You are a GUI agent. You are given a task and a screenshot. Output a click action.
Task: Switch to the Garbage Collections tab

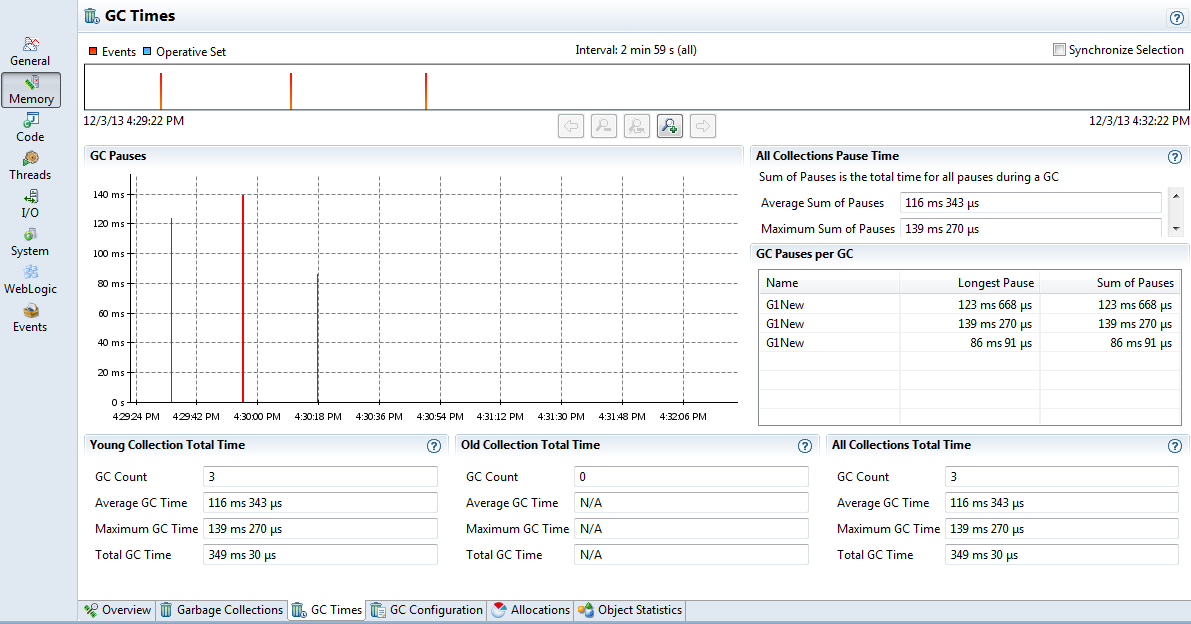point(221,610)
